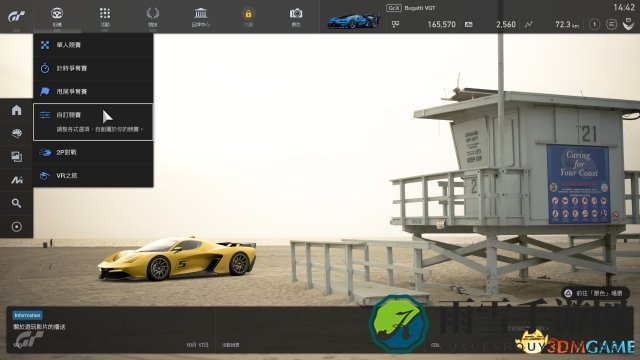
Task: Click the Information news panel
Action: pos(110,330)
